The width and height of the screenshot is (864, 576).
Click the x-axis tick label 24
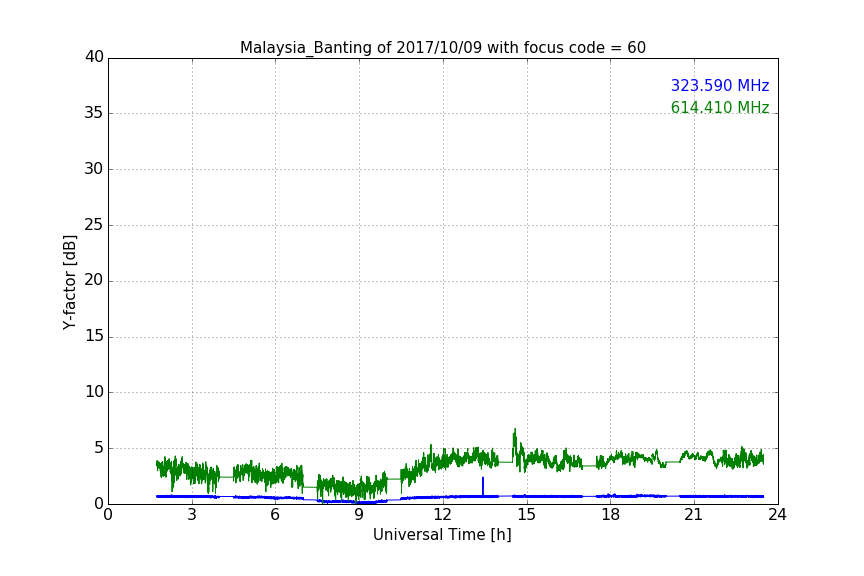tap(777, 515)
